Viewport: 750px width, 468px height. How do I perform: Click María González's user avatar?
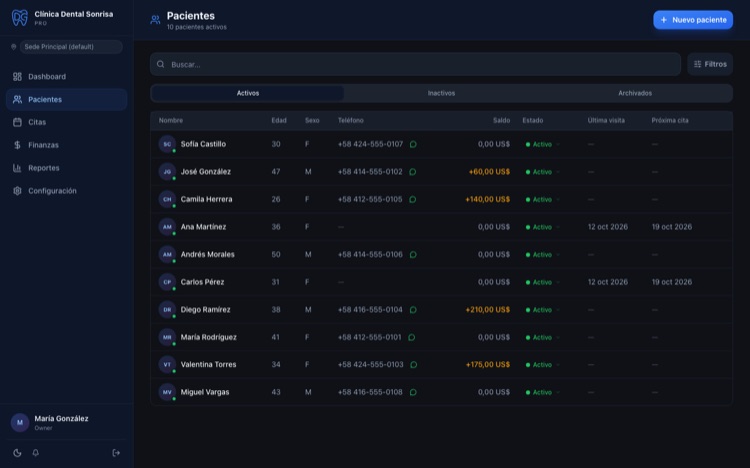point(20,423)
